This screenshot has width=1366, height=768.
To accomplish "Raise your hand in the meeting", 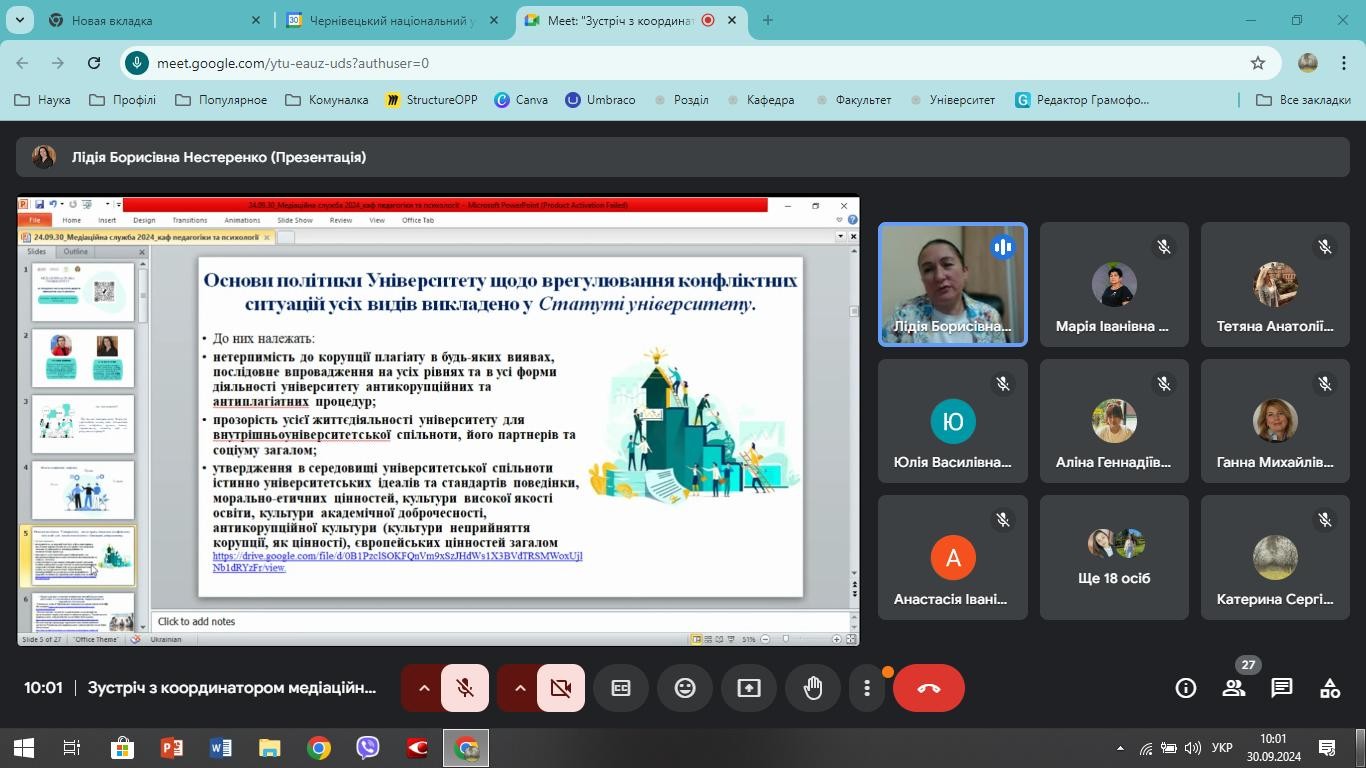I will coord(813,688).
